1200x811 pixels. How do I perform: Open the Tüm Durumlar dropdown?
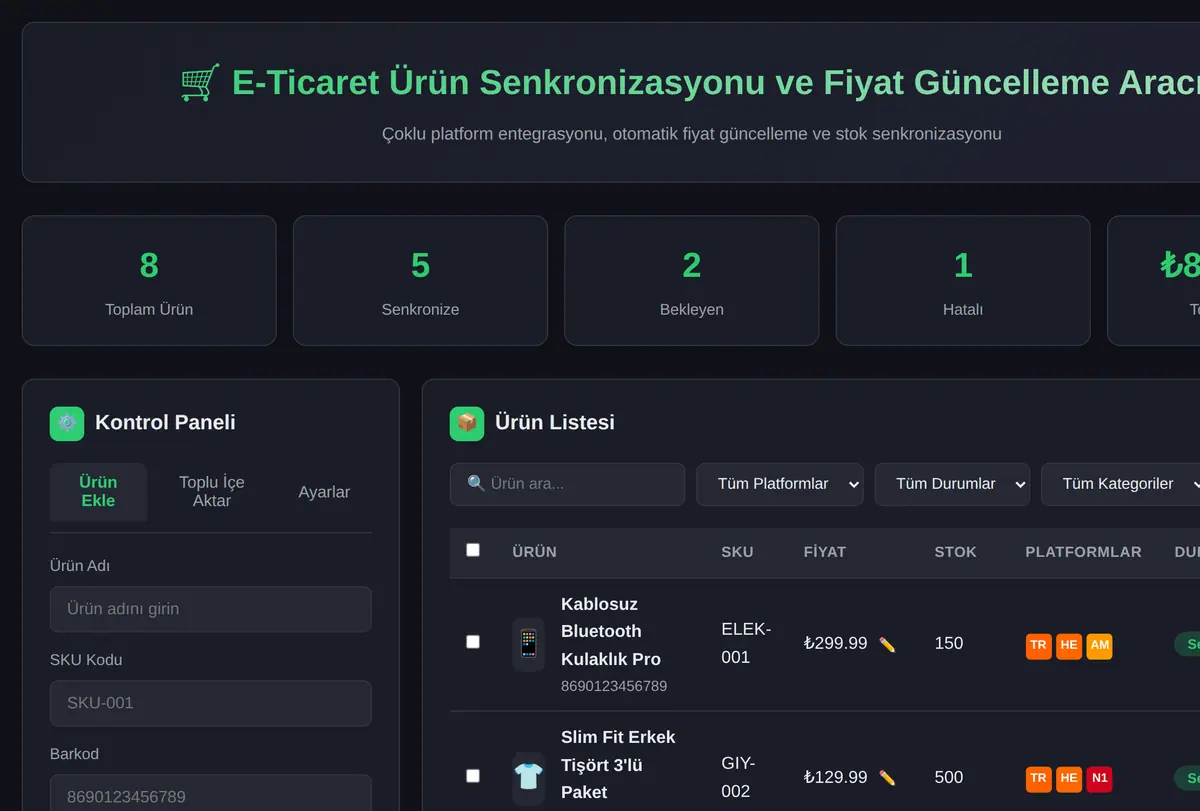click(x=952, y=484)
